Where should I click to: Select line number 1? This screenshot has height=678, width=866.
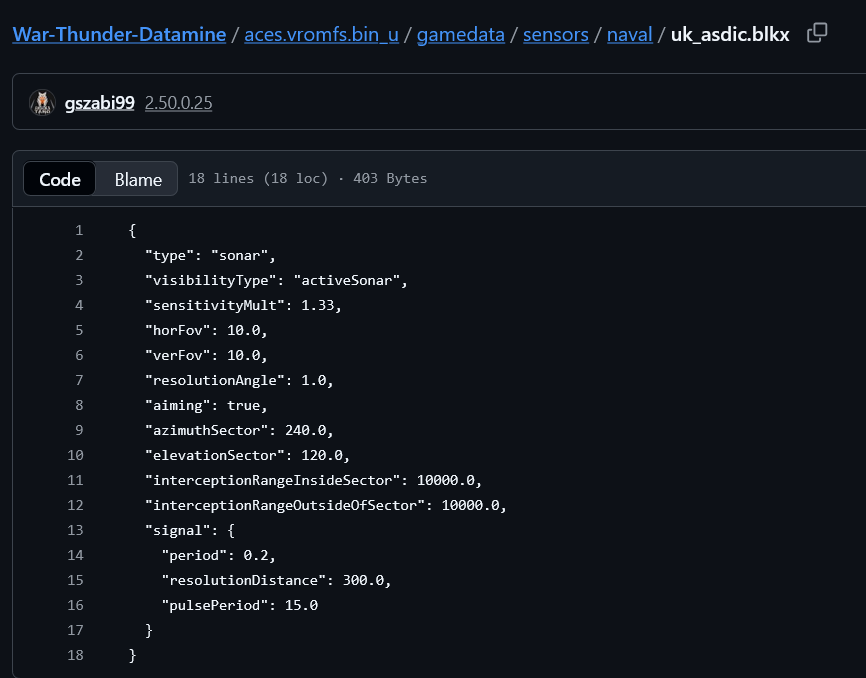click(78, 231)
